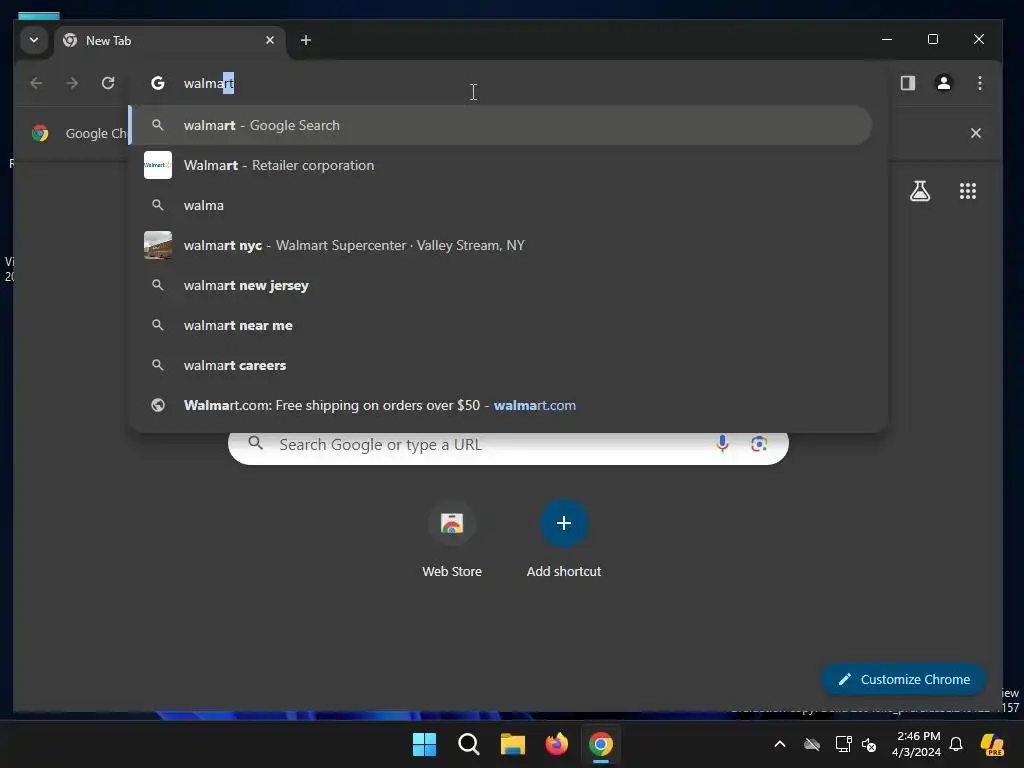Open a new tab with plus button
This screenshot has width=1024, height=768.
[x=306, y=40]
